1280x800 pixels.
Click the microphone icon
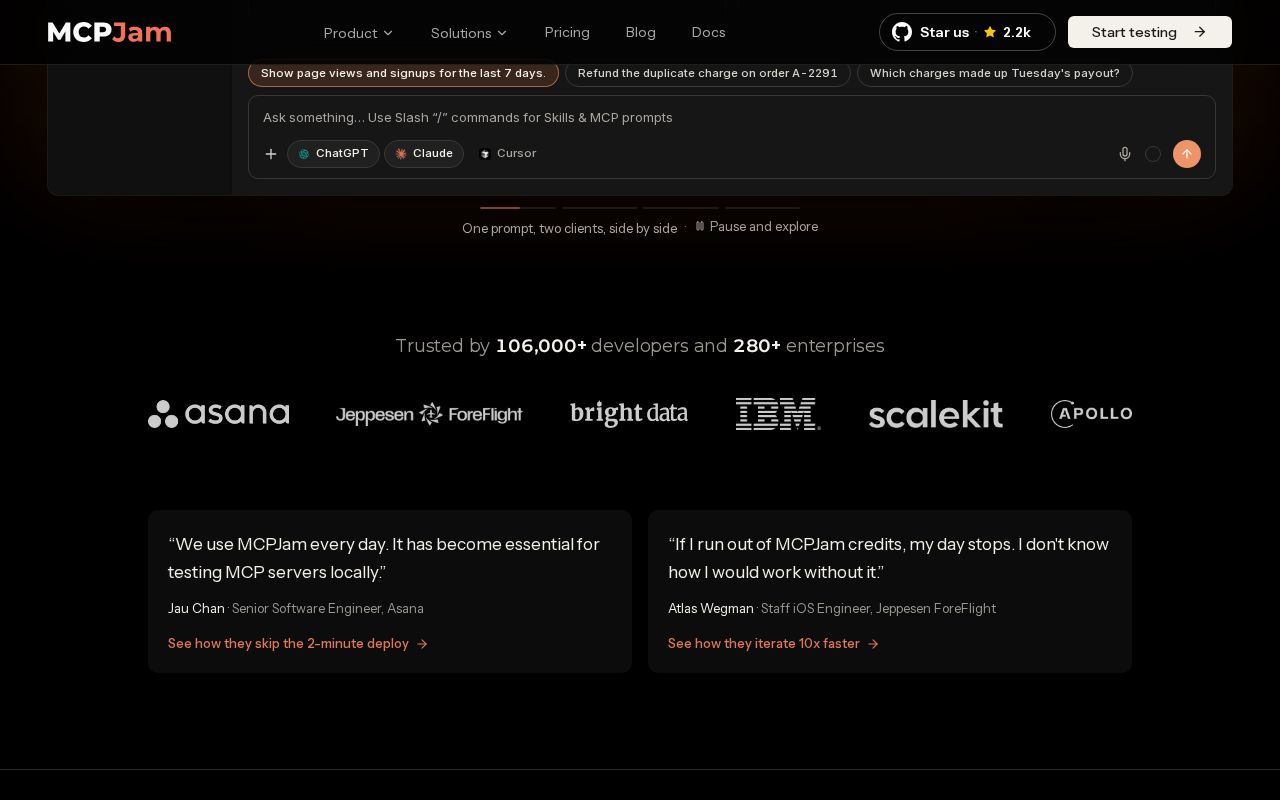click(1125, 154)
